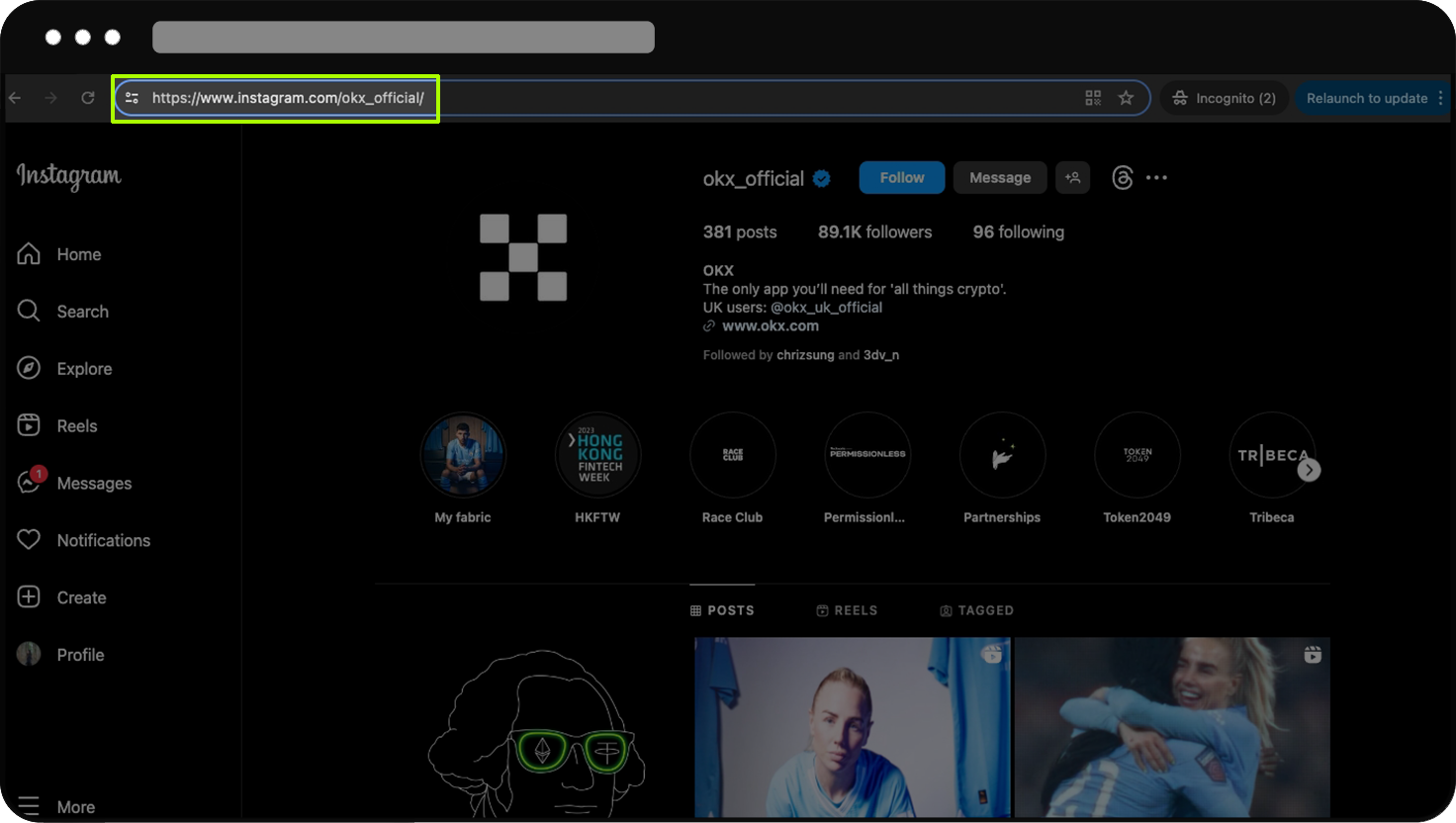Open the Threads icon on profile
Screen dimensions: 1456x823
tap(1122, 178)
